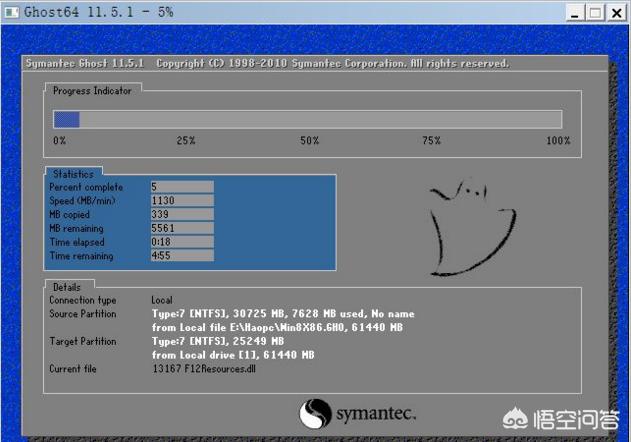Click the source line with 30725 MB
Screen dimensions: 631x442
click(283, 314)
